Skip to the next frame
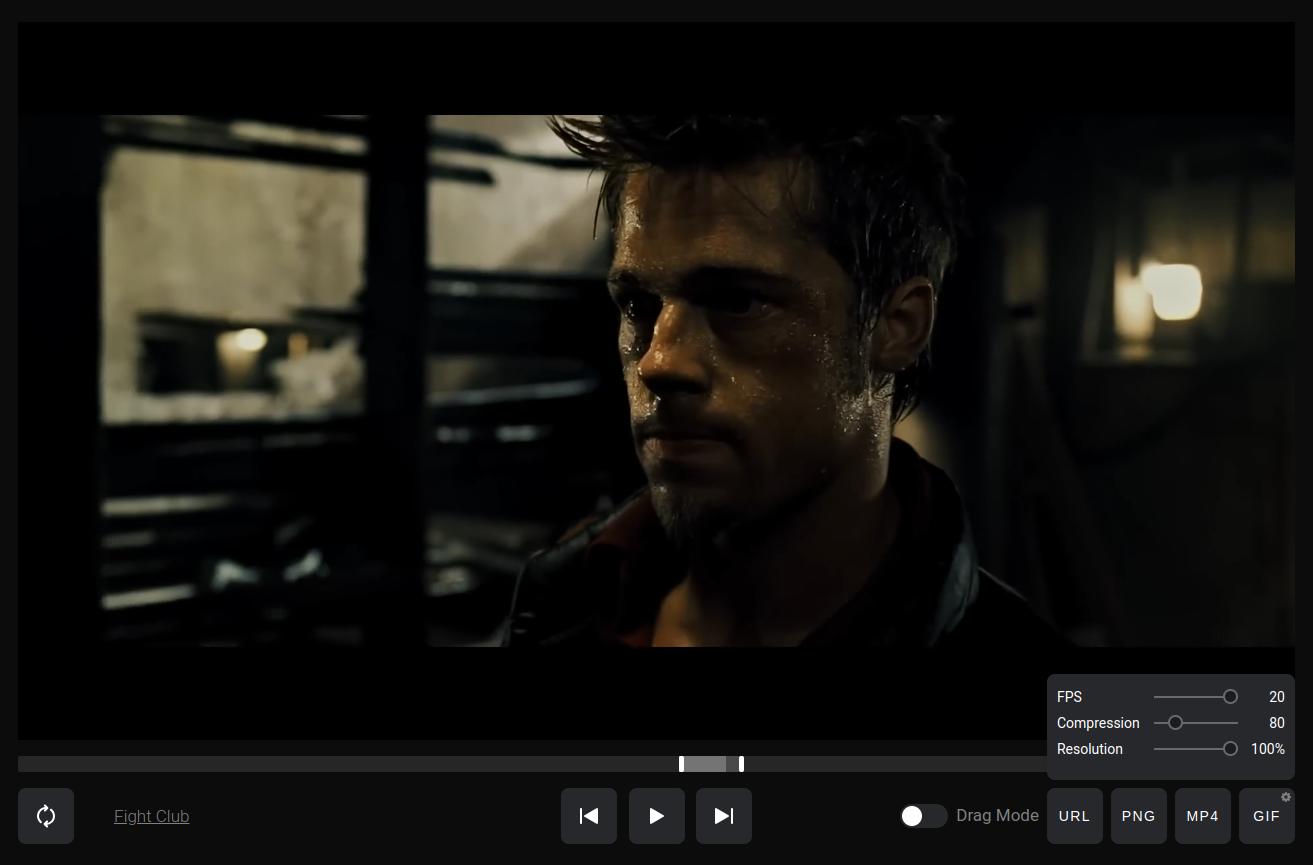The width and height of the screenshot is (1313, 865). 724,816
